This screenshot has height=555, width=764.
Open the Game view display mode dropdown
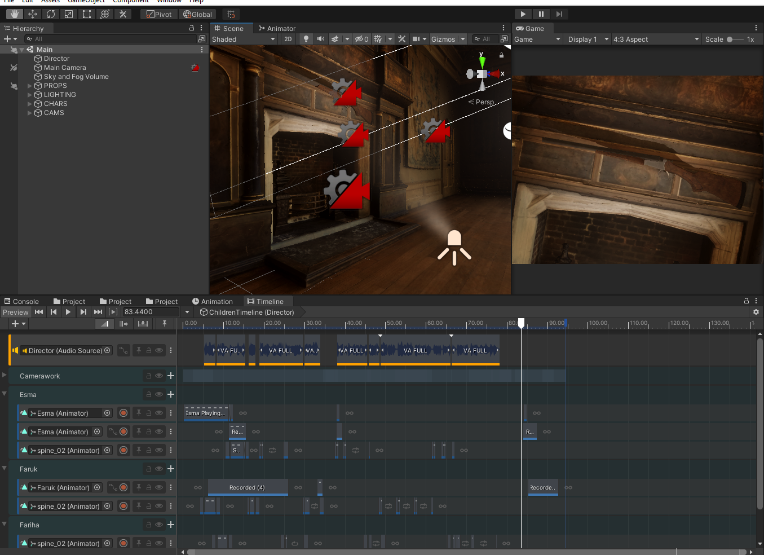click(537, 39)
